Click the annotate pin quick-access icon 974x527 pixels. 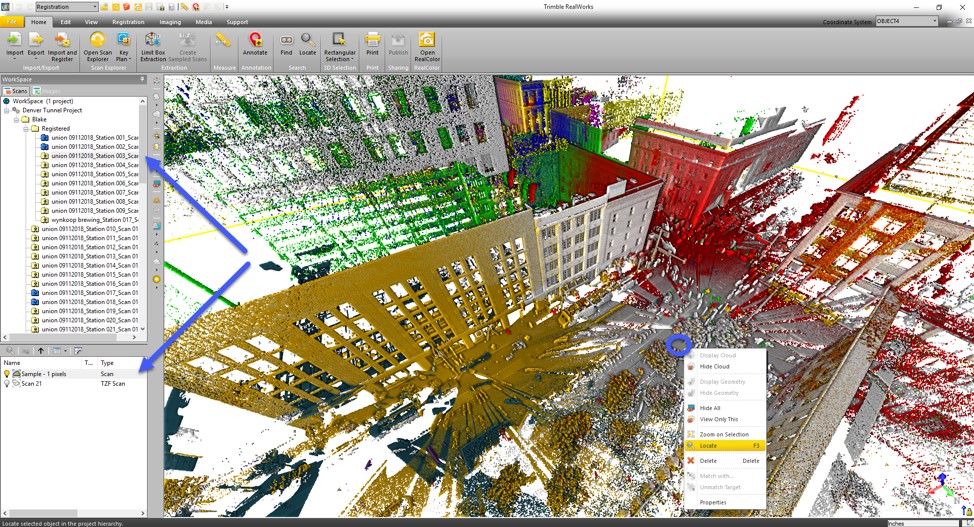(196, 7)
